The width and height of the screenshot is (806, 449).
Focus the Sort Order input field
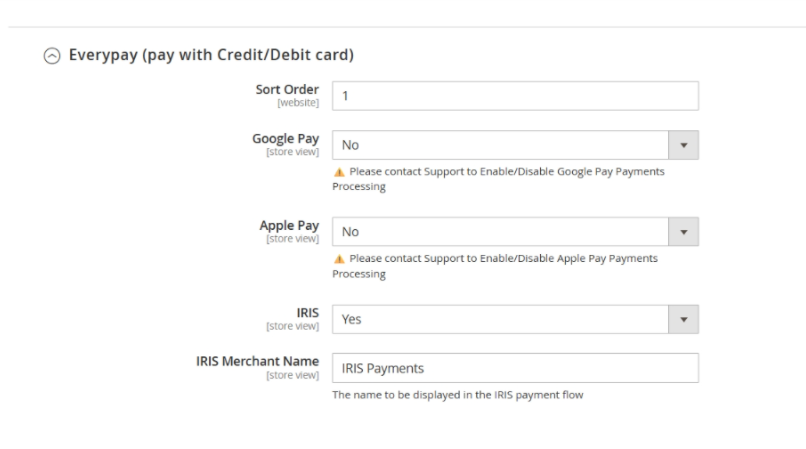coord(515,96)
